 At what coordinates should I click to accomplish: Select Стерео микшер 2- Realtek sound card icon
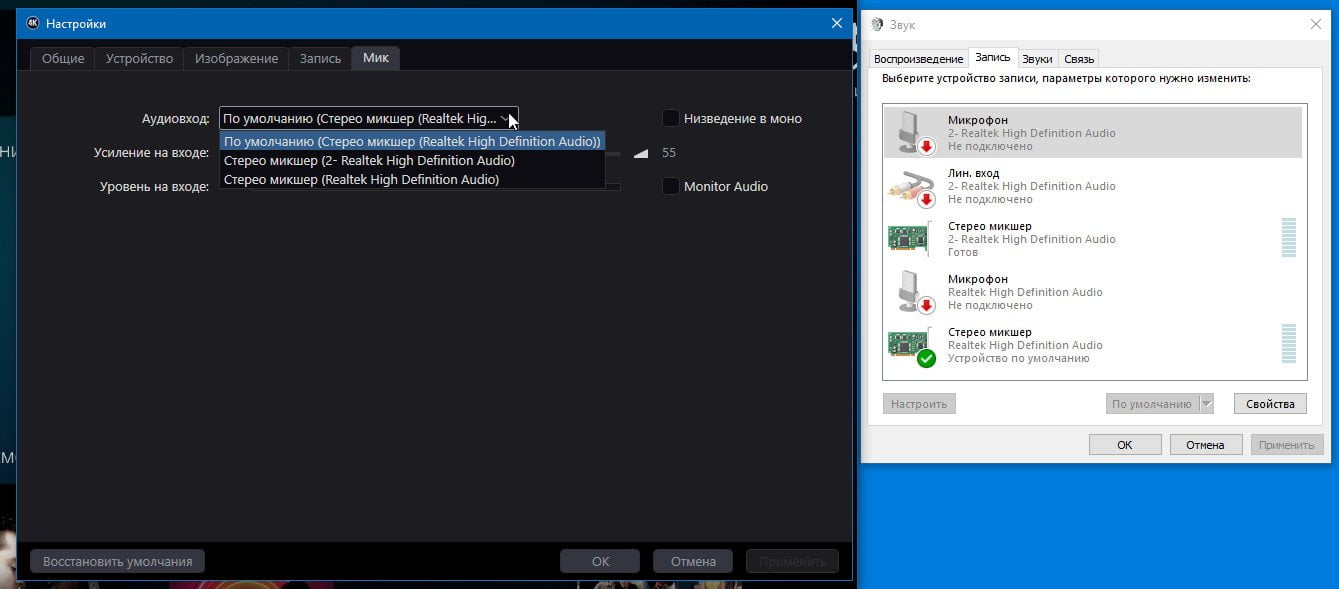point(911,238)
